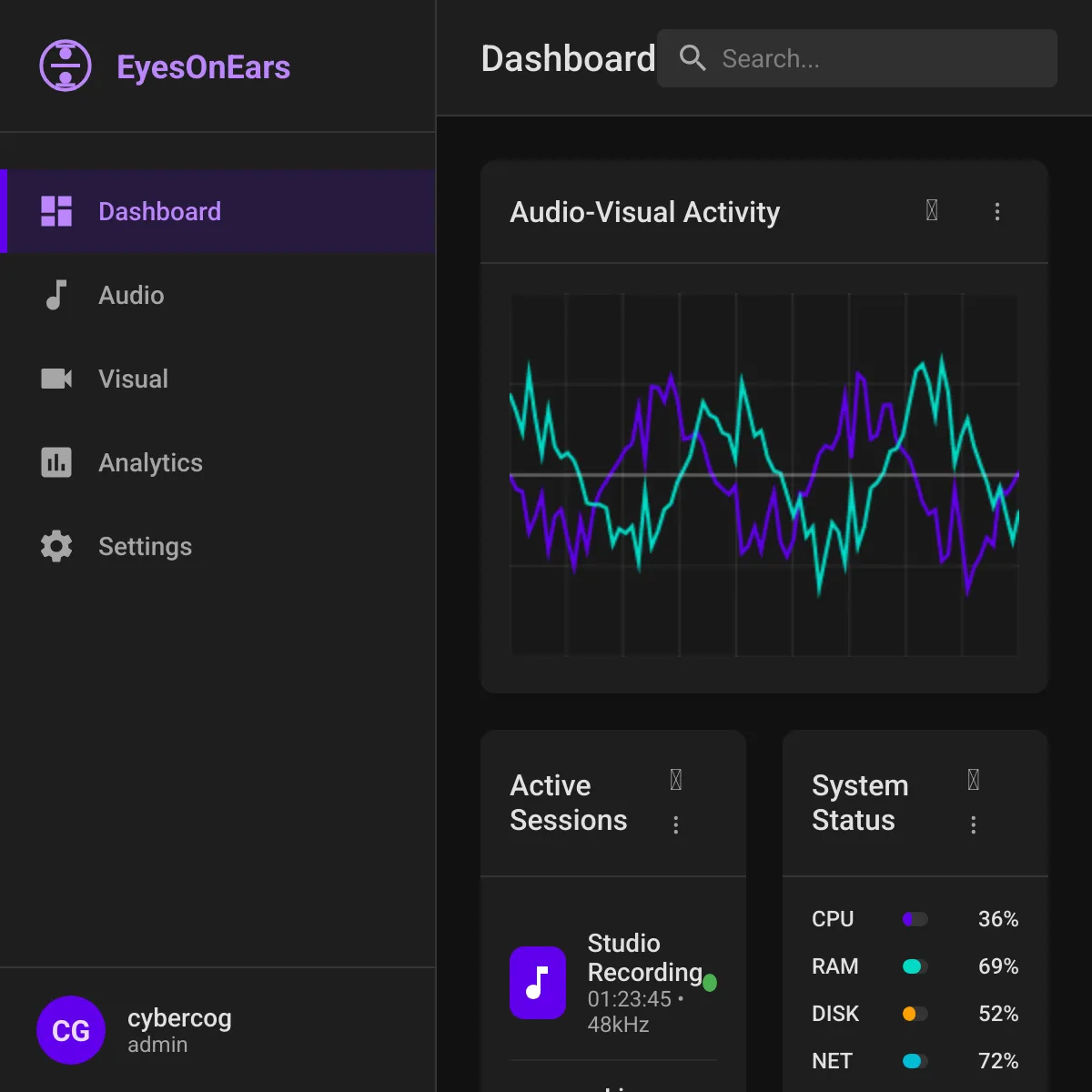Click the search magnifier icon
The height and width of the screenshot is (1092, 1092).
click(x=693, y=58)
